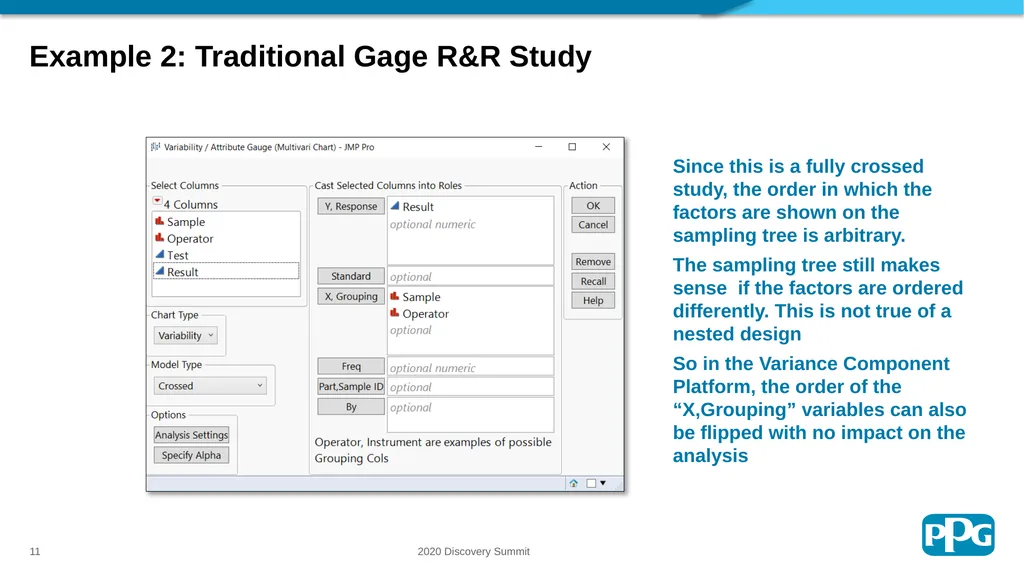1024x575 pixels.
Task: Click the Freq role button
Action: pos(351,367)
